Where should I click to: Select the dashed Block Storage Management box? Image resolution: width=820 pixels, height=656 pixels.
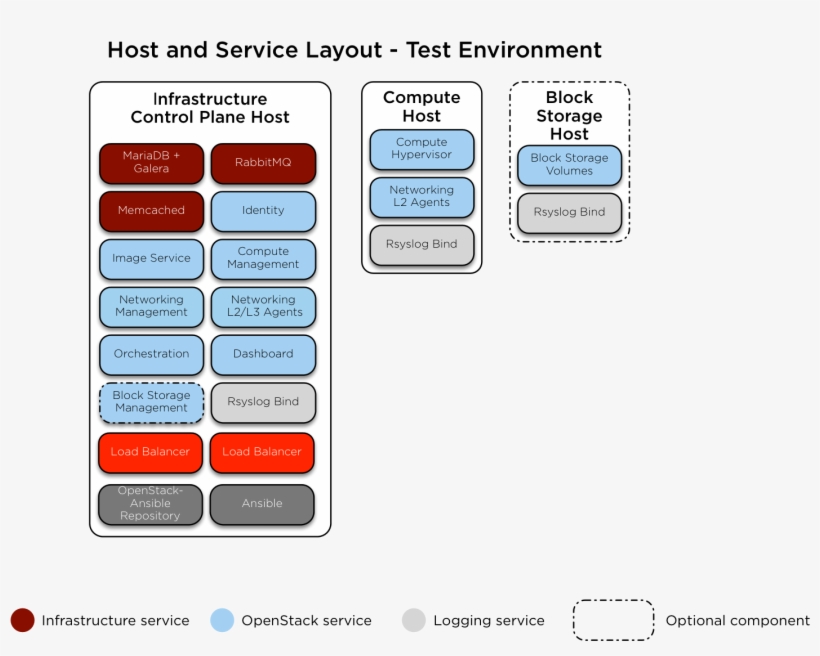[x=151, y=402]
